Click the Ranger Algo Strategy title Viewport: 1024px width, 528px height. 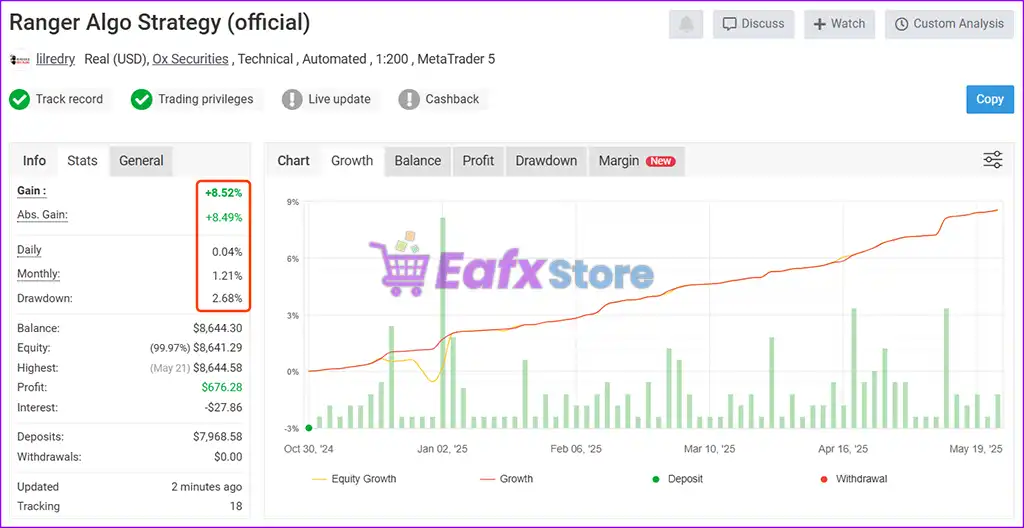[159, 24]
